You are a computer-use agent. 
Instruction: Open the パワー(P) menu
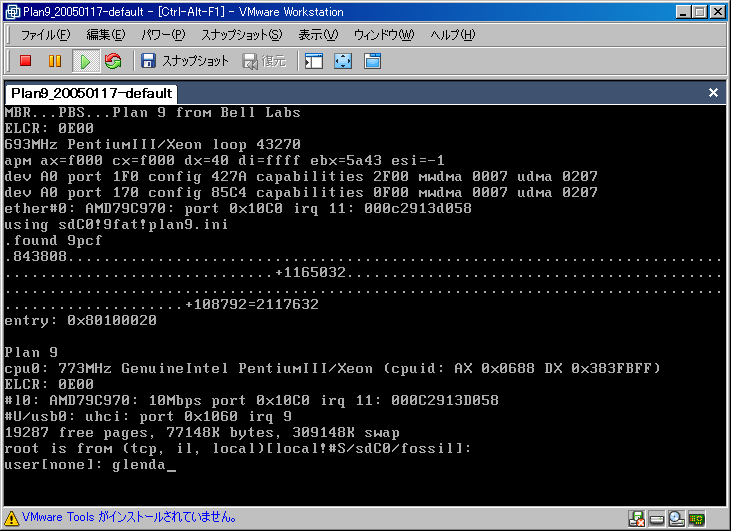click(163, 35)
